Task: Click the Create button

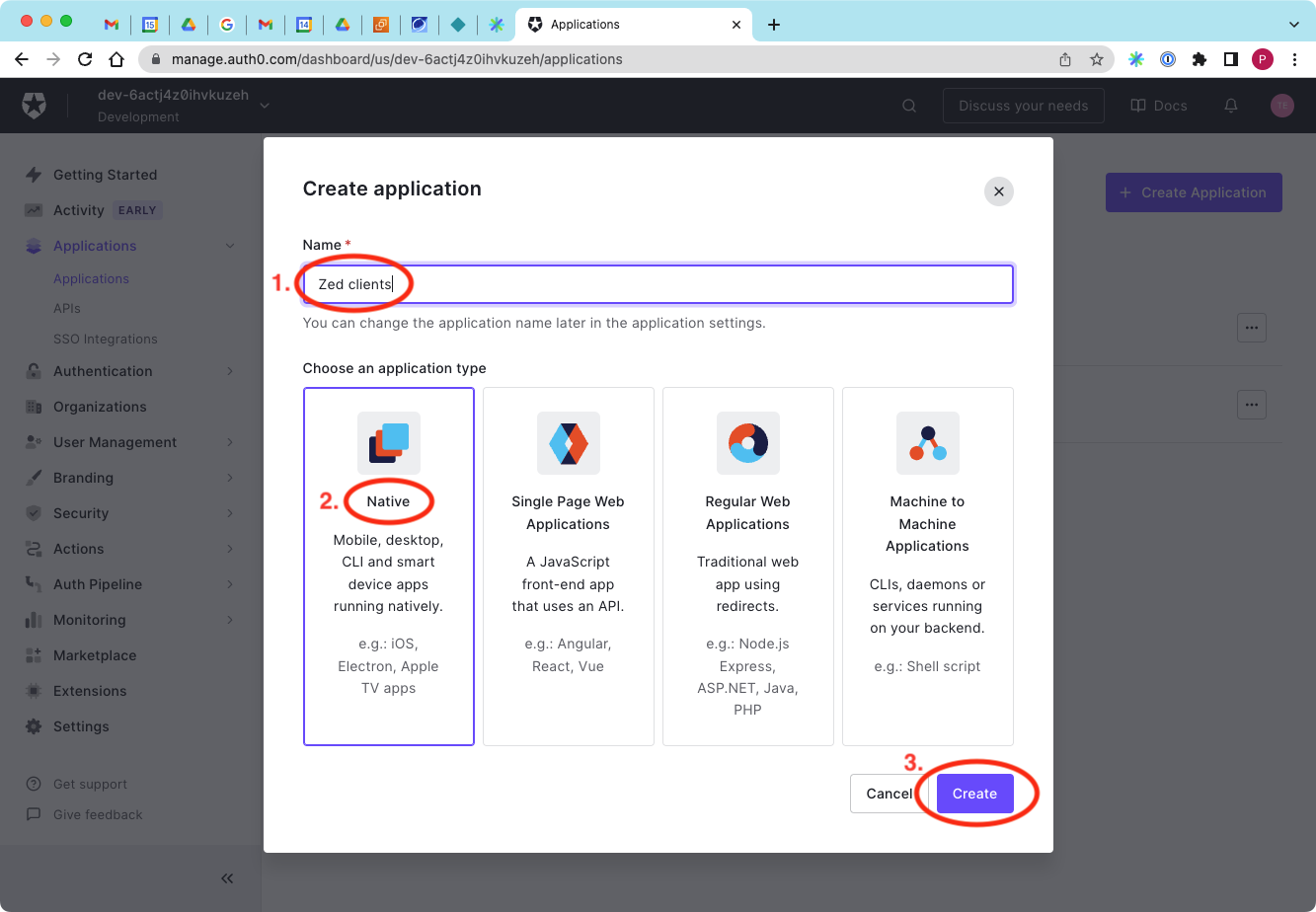Action: tap(975, 794)
